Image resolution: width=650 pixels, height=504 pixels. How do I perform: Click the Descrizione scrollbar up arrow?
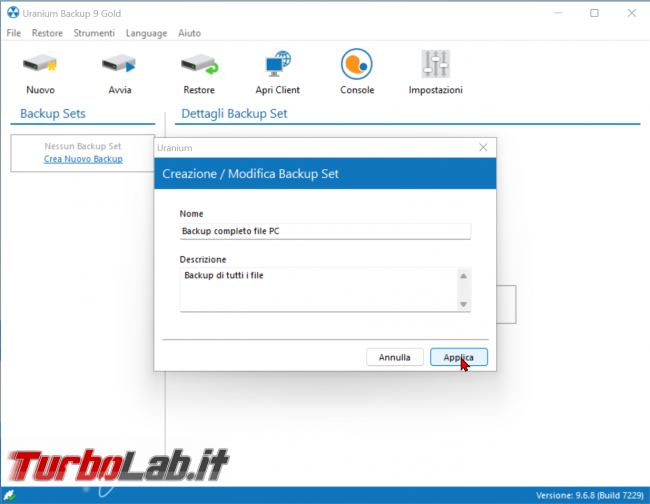pyautogui.click(x=463, y=276)
